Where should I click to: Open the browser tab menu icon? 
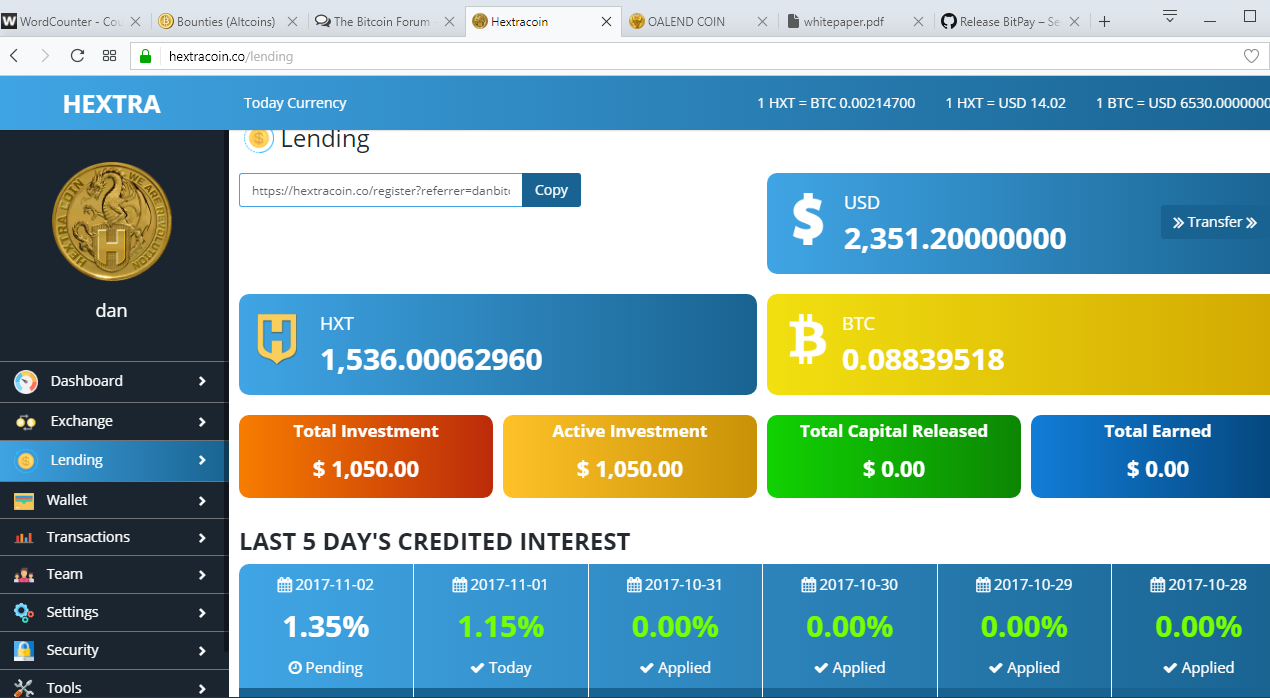[1170, 15]
